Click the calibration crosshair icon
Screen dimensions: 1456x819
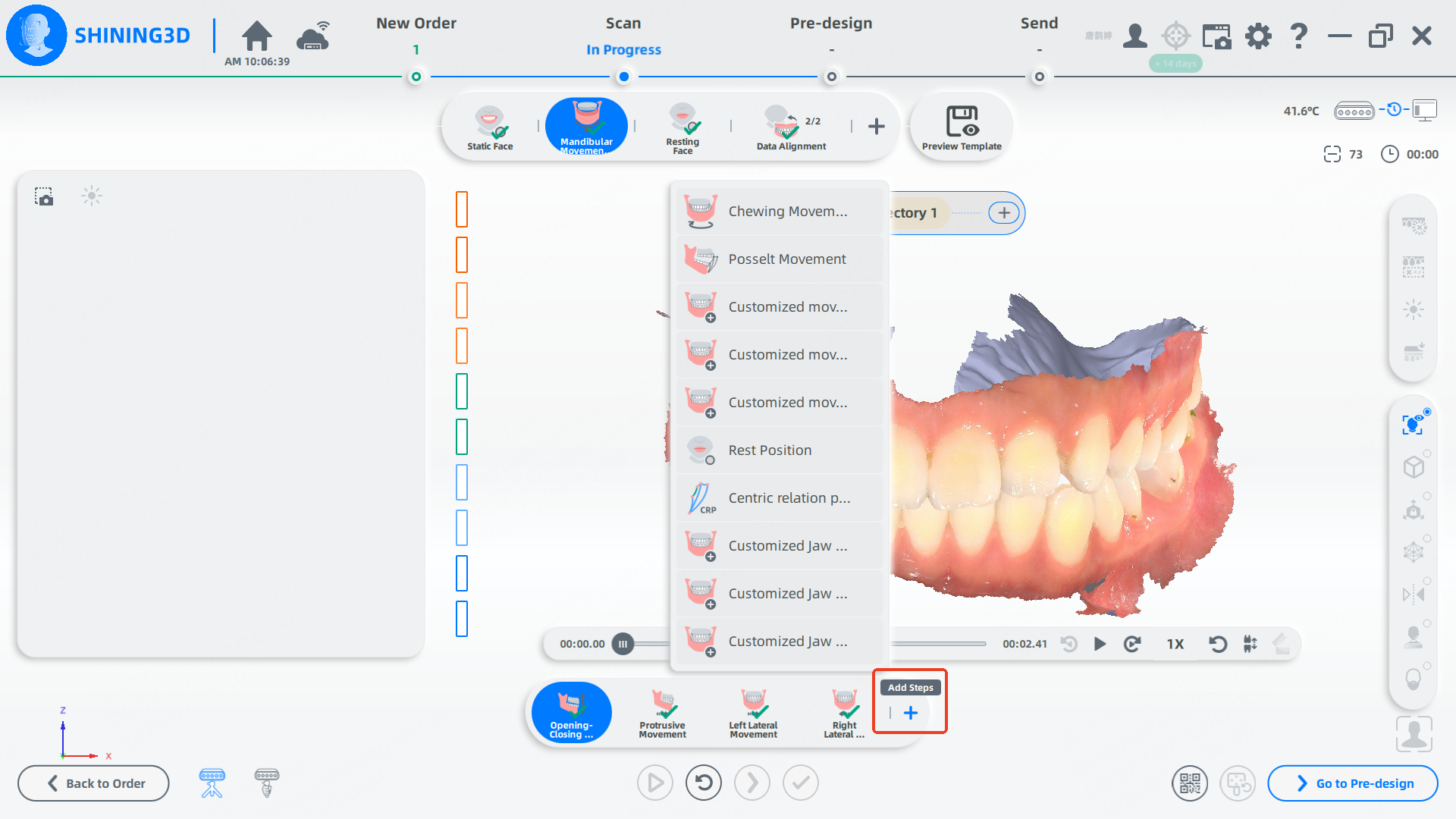pos(1176,36)
